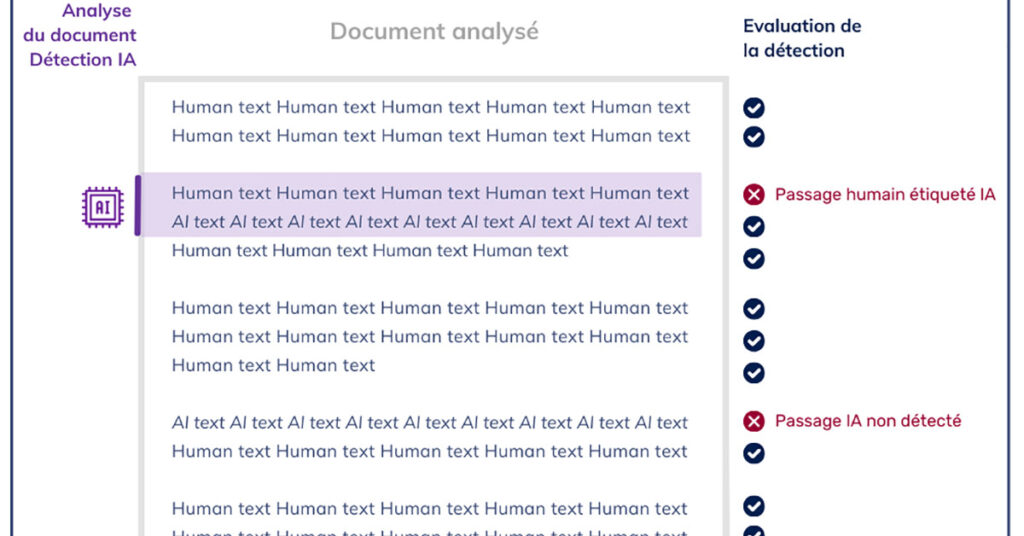Click the purple vertical bar left of the highlighted passage
Screen dimensions: 1024x536
pyautogui.click(x=137, y=206)
